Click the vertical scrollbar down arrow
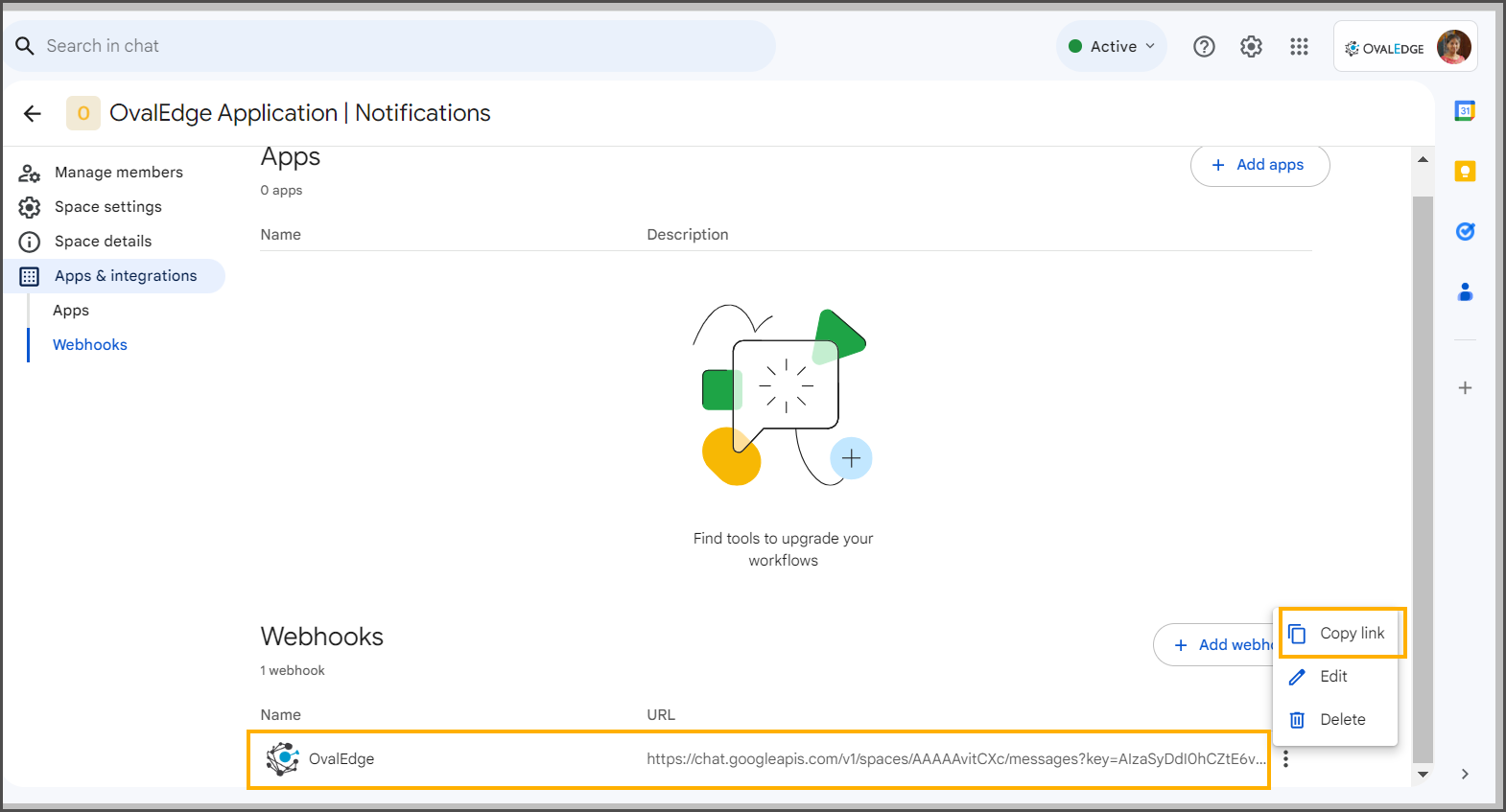Screen dimensions: 1506x812 1423,774
